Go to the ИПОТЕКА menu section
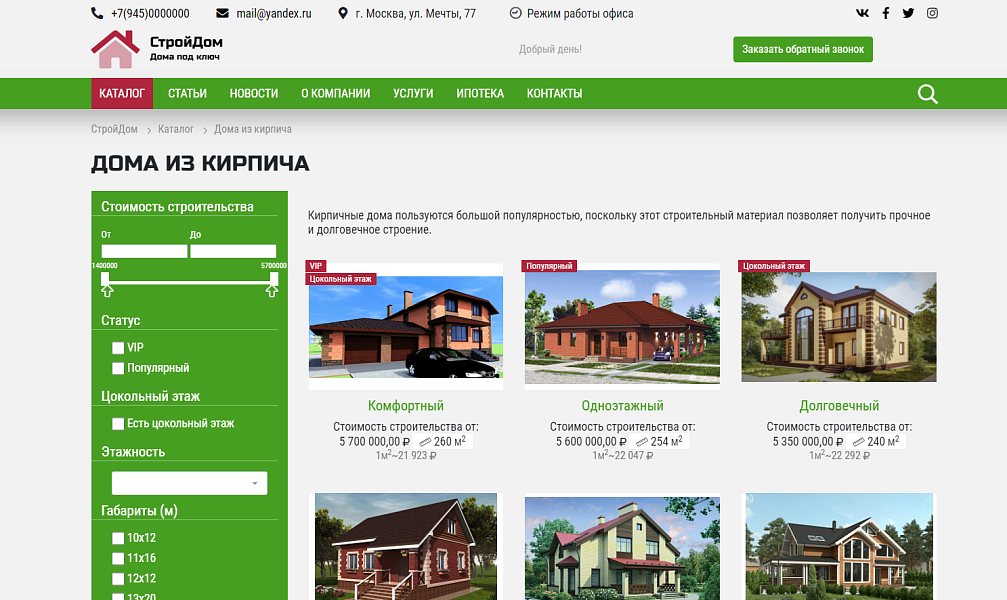The width and height of the screenshot is (1007, 600). click(480, 94)
